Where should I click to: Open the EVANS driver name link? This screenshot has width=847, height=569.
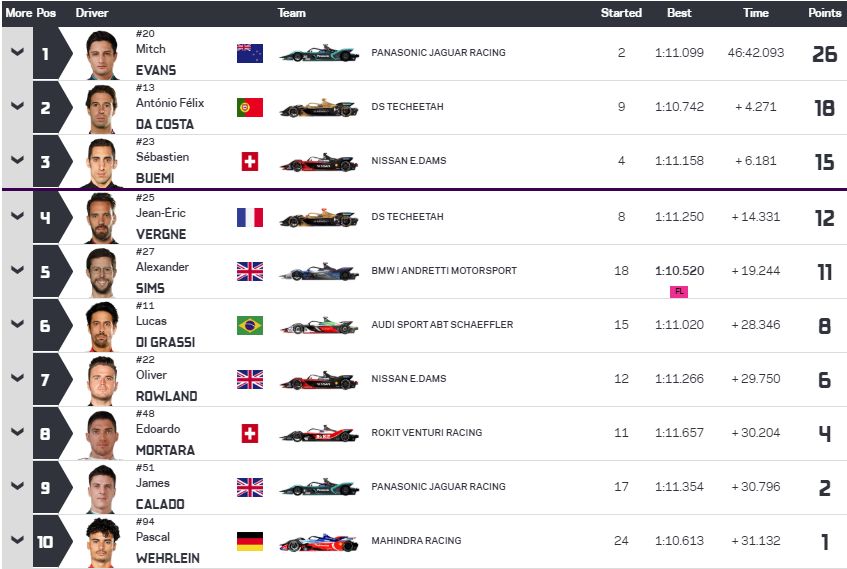156,70
